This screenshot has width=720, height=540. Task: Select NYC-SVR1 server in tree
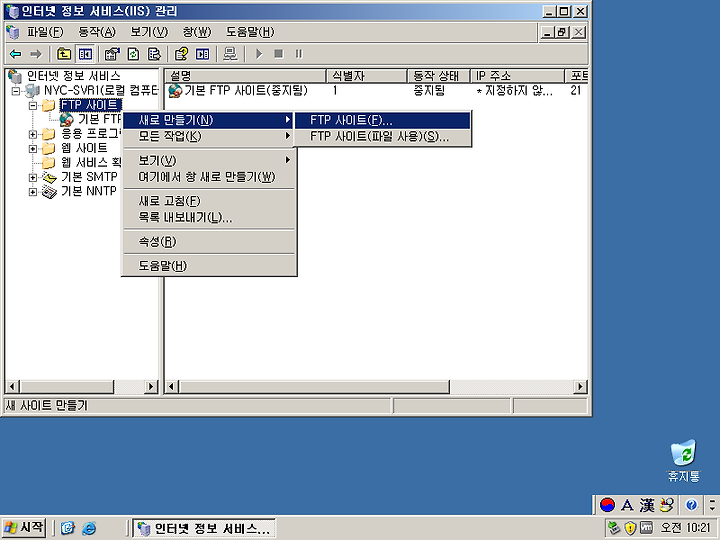click(x=101, y=90)
